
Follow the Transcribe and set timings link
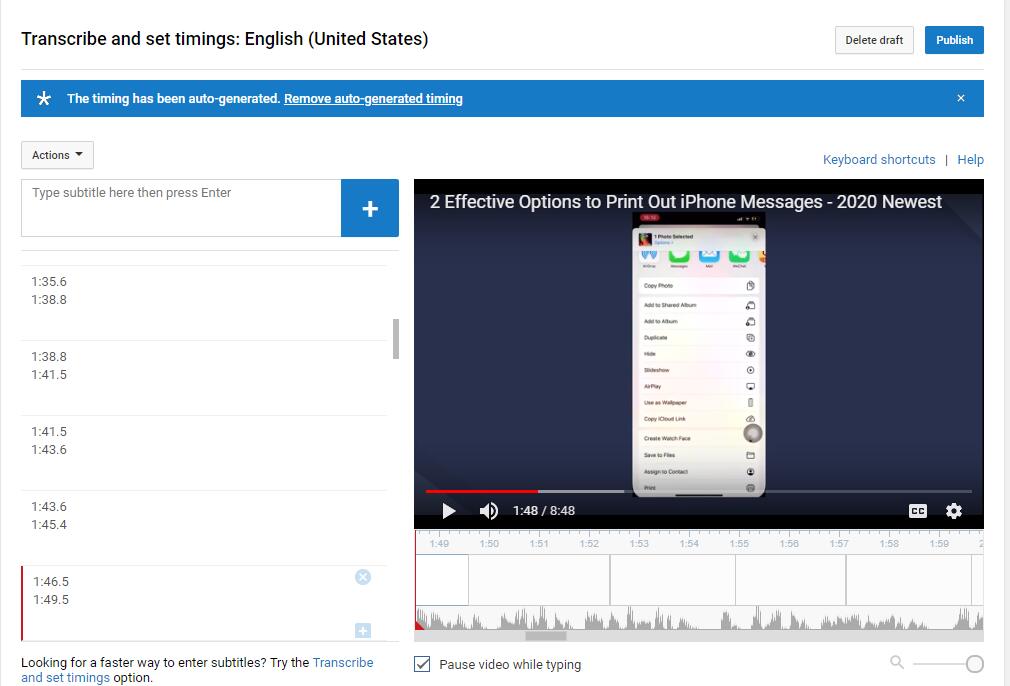(x=197, y=670)
